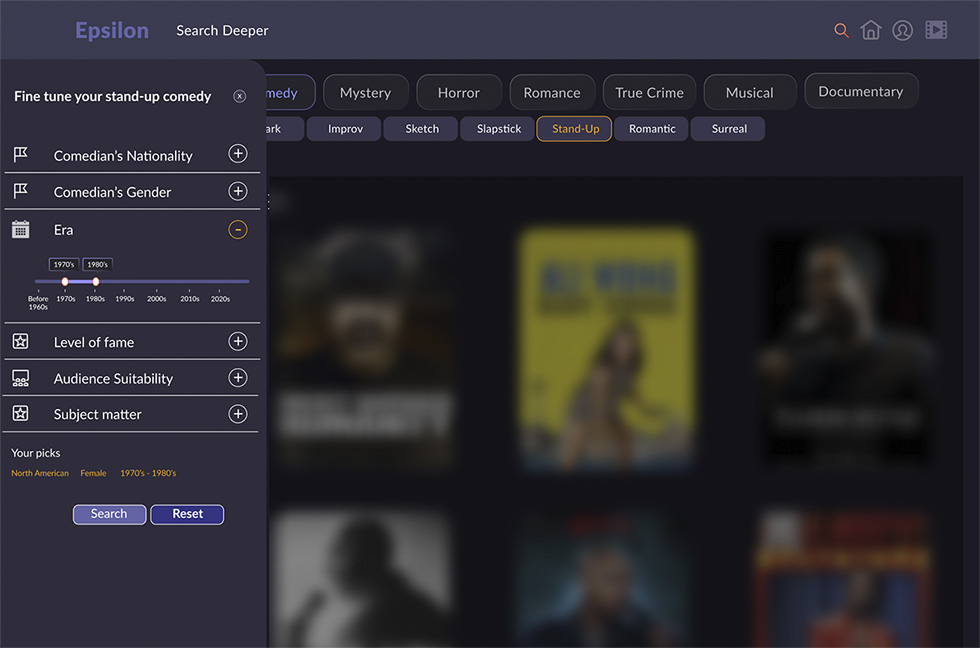The height and width of the screenshot is (648, 980).
Task: Collapse the Era filter section
Action: pos(238,230)
